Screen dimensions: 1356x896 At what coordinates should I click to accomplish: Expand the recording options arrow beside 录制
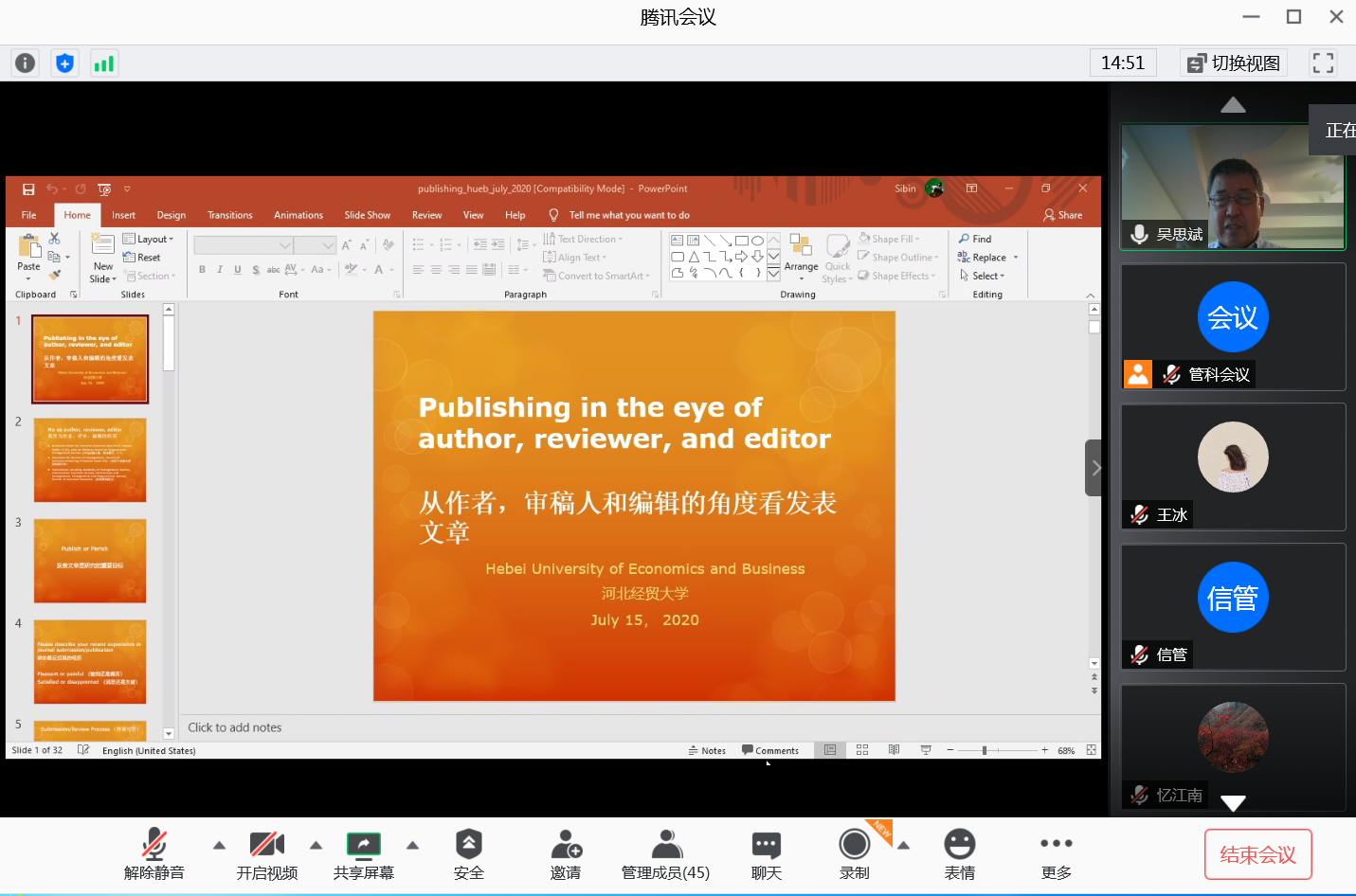tap(904, 845)
